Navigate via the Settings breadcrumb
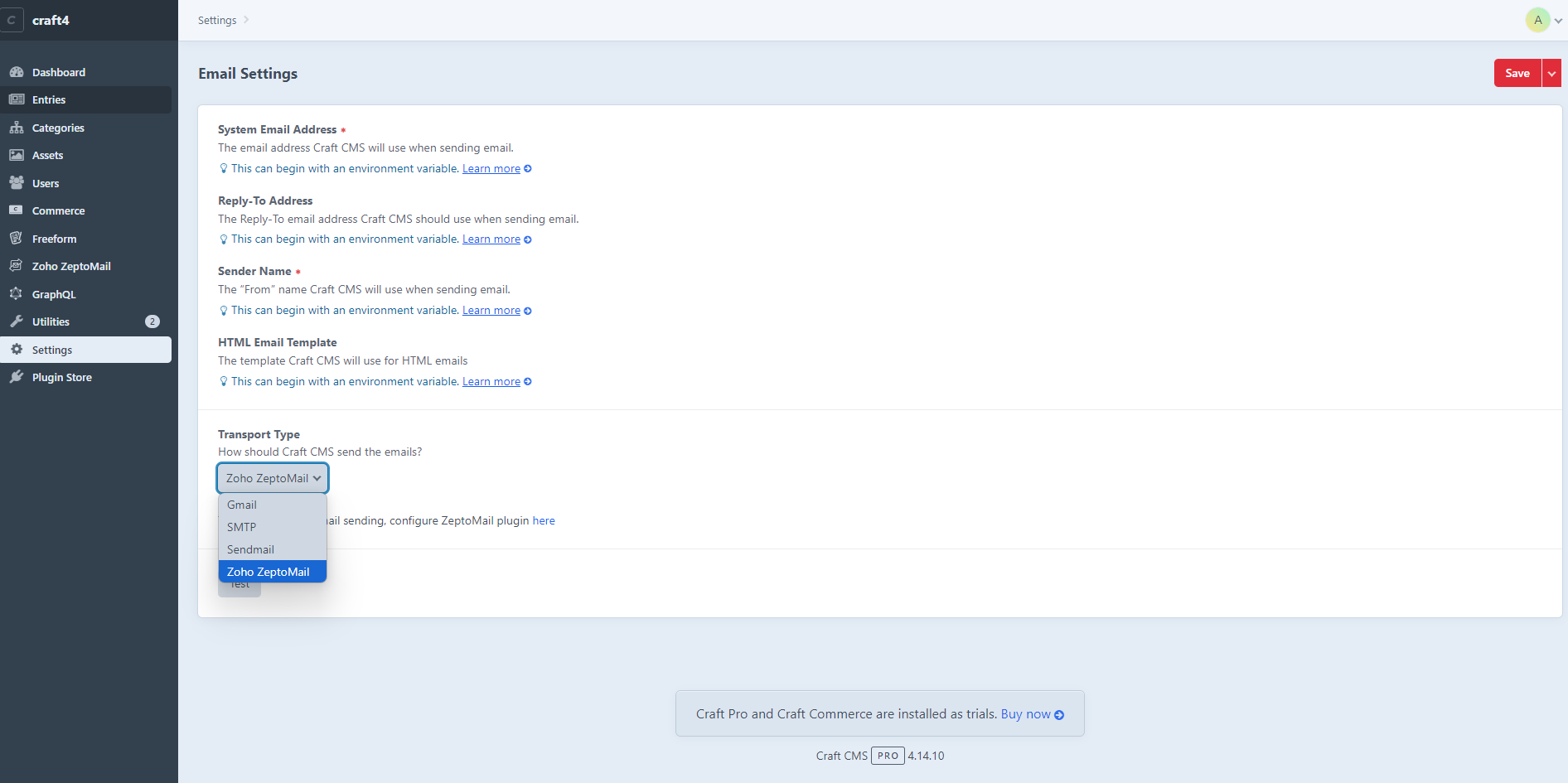 coord(215,20)
